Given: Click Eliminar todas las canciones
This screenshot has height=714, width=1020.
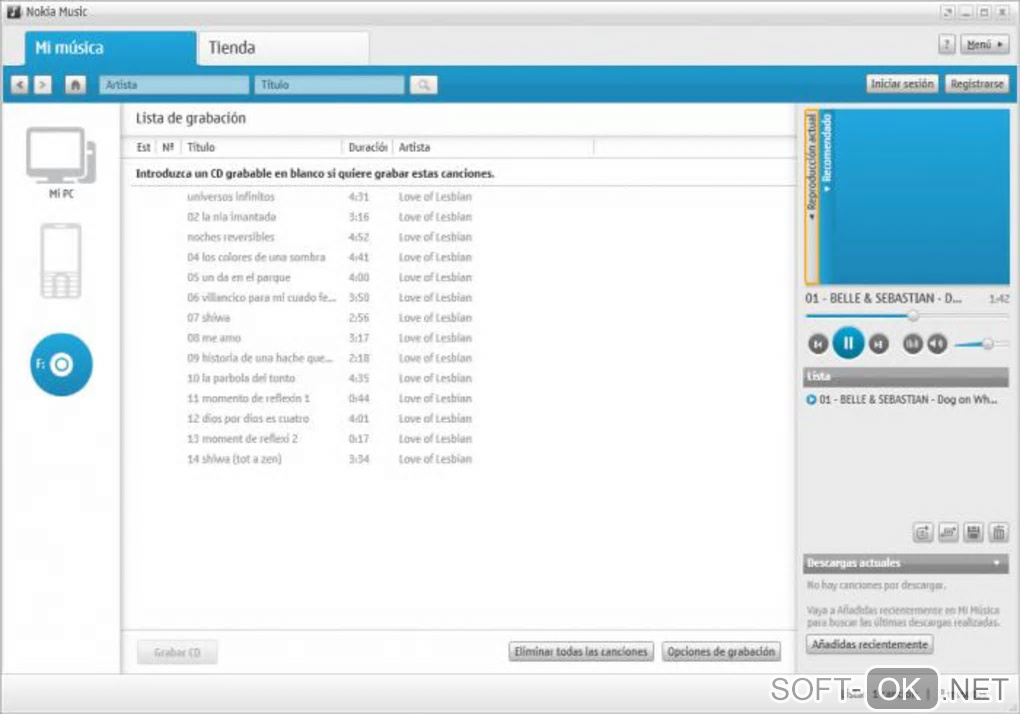Looking at the screenshot, I should [581, 652].
